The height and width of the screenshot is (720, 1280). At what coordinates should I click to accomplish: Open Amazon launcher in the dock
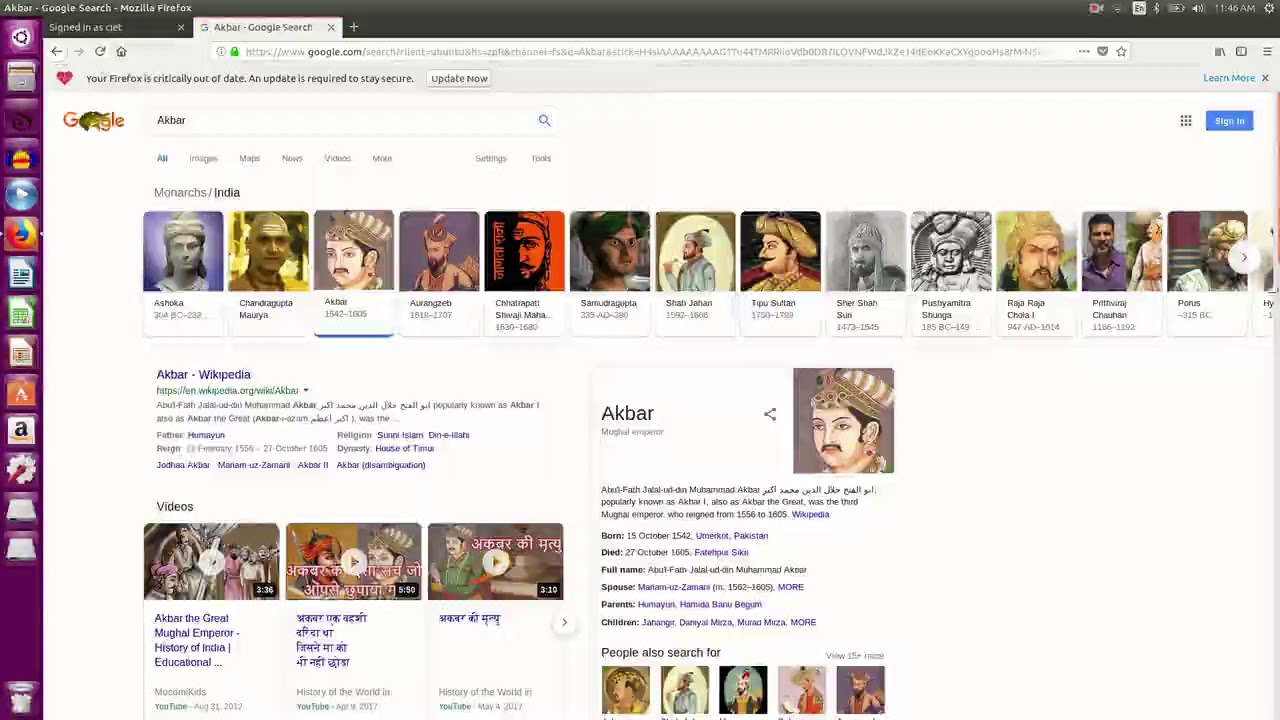21,430
